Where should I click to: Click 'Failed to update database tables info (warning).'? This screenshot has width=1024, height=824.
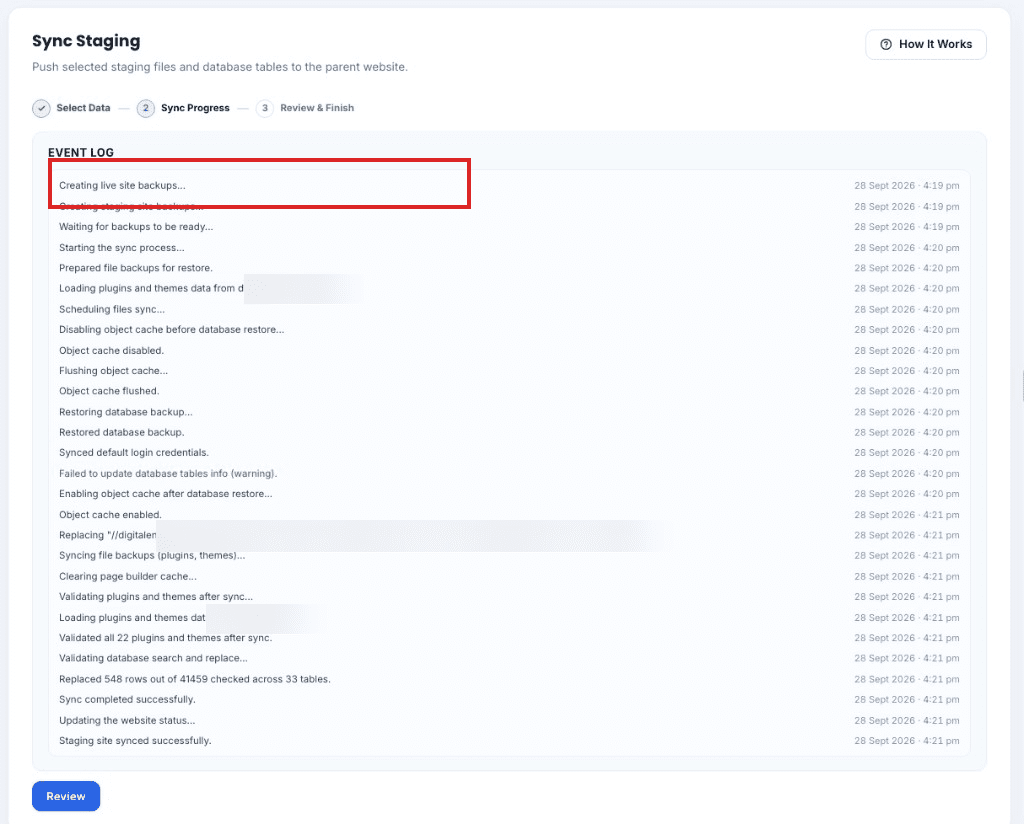point(168,473)
